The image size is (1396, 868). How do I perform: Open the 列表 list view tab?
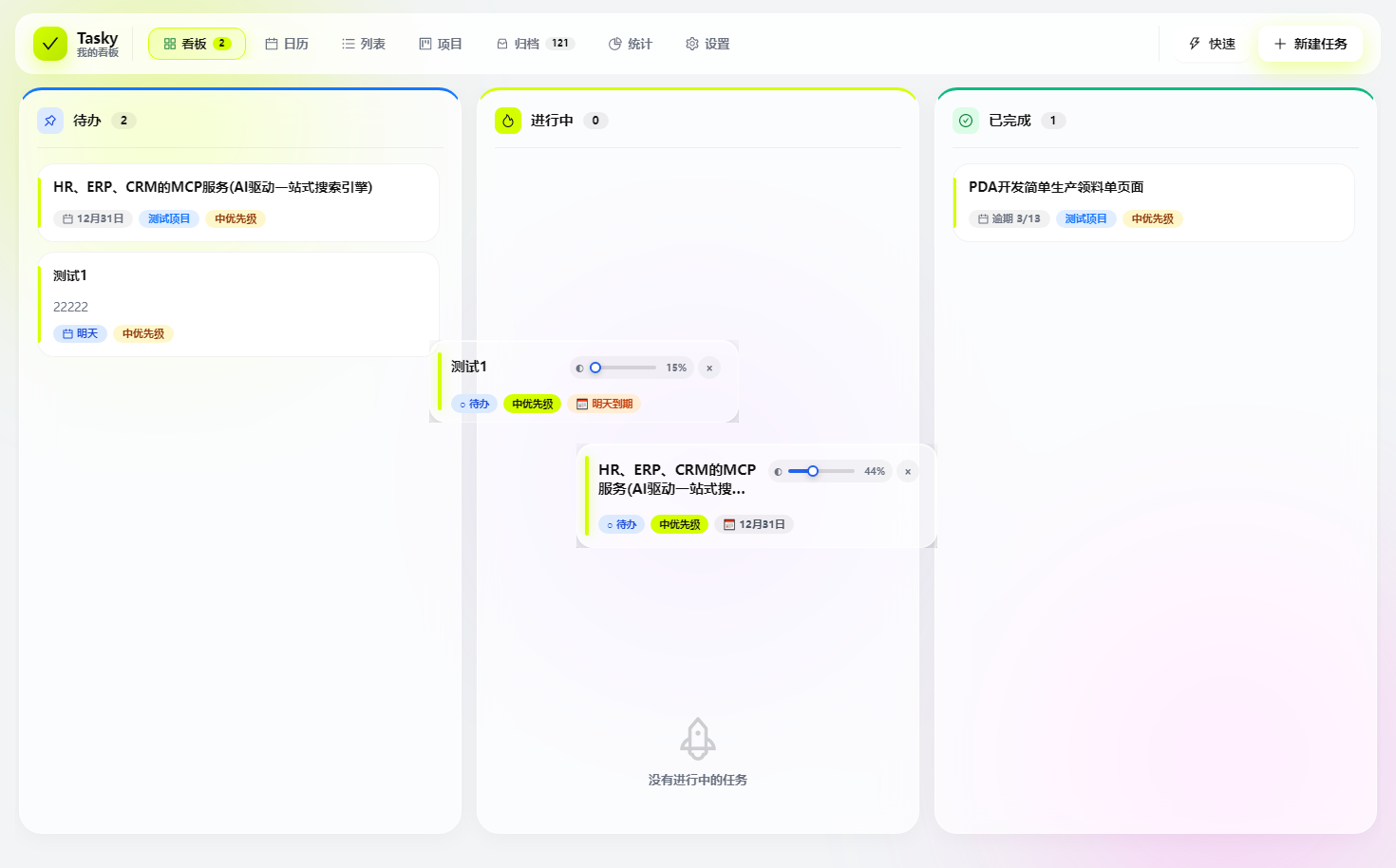pos(364,44)
